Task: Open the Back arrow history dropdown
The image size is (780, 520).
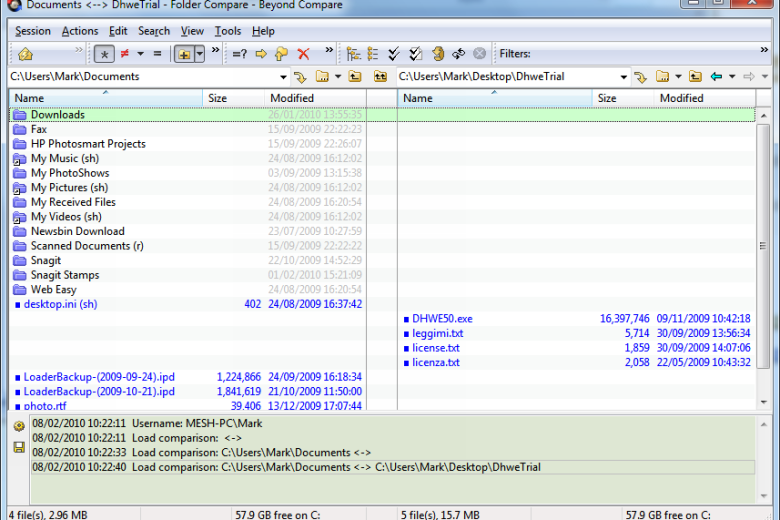Action: 732,77
